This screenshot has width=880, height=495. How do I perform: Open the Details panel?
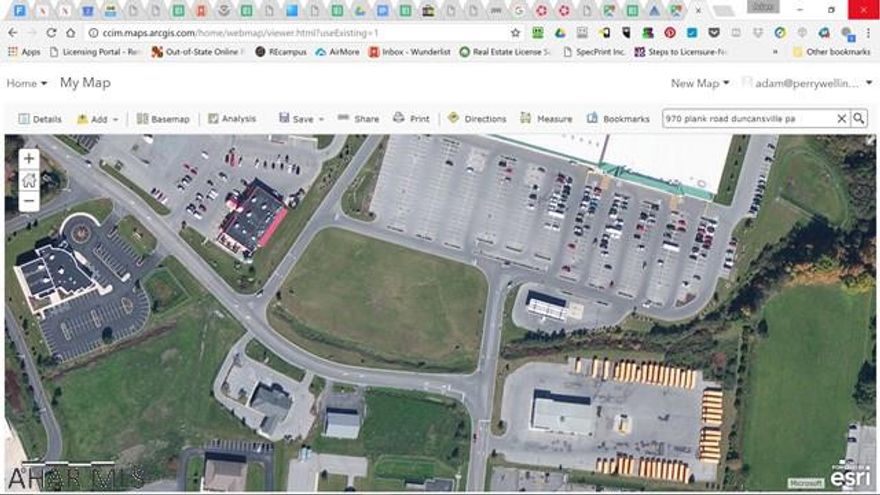click(x=40, y=119)
